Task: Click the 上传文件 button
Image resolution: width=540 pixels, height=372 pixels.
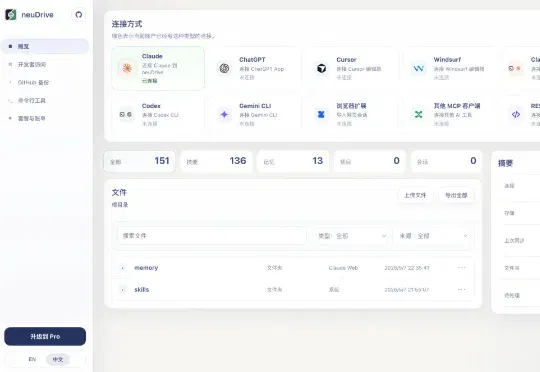Action: (x=415, y=195)
